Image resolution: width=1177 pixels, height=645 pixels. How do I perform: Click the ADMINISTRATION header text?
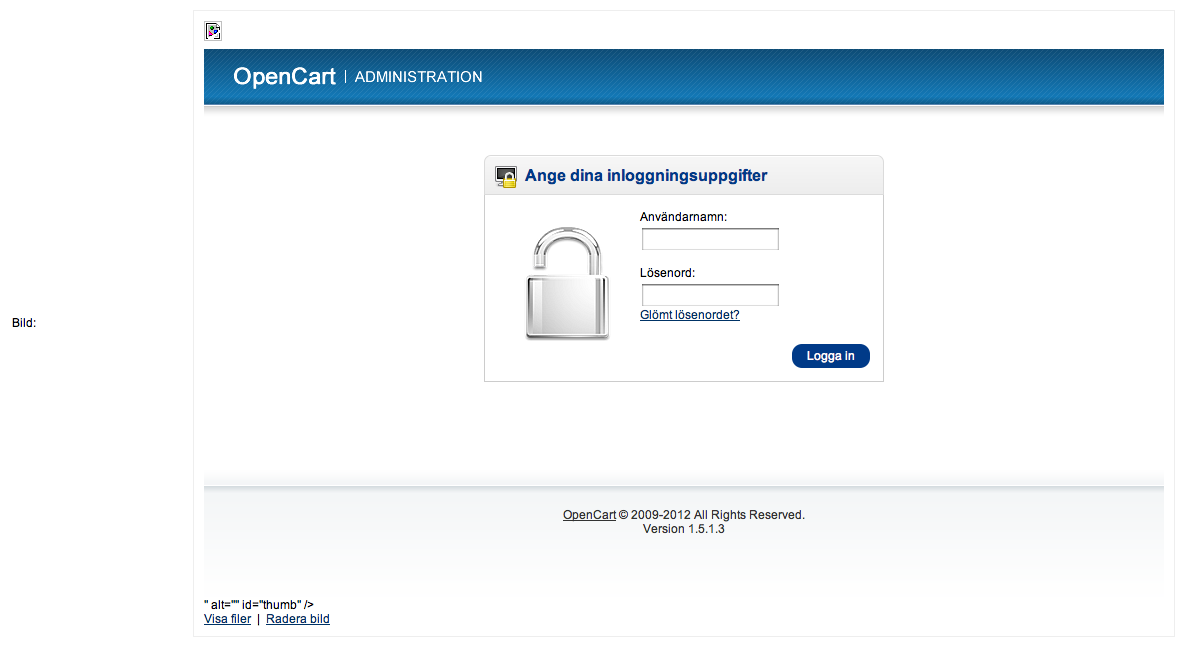pyautogui.click(x=418, y=77)
